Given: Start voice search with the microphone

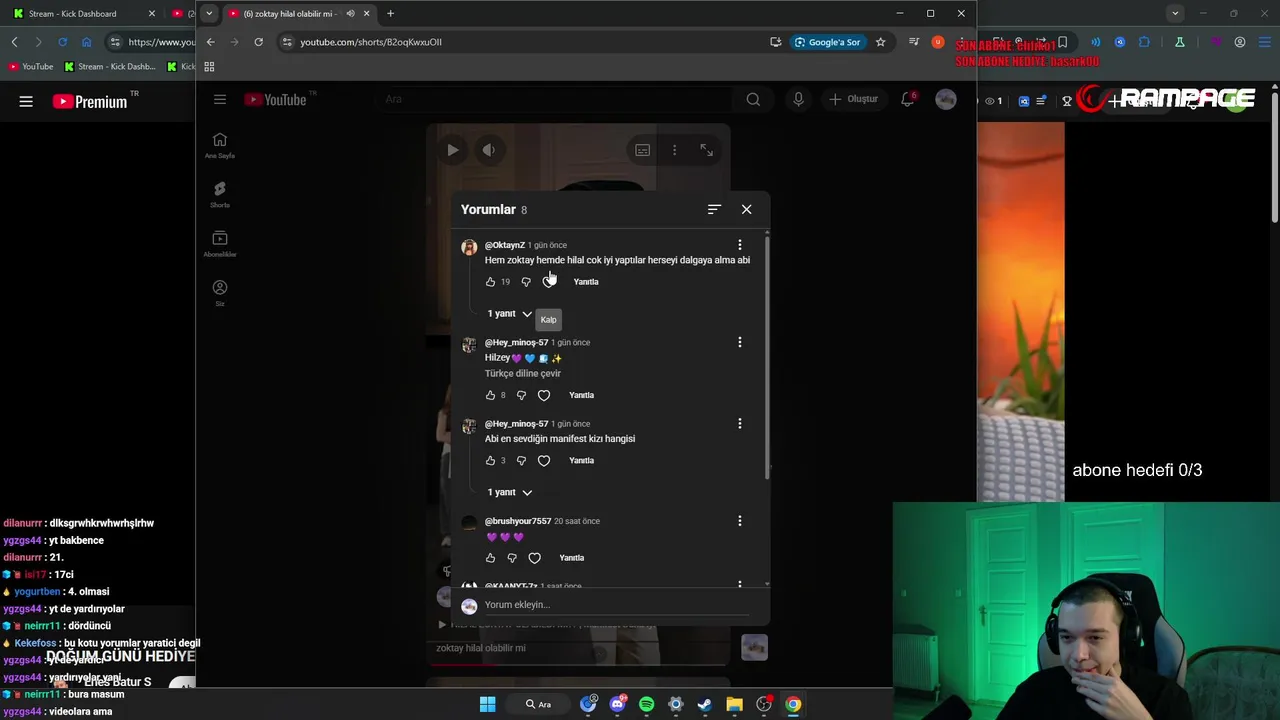Looking at the screenshot, I should [x=798, y=99].
